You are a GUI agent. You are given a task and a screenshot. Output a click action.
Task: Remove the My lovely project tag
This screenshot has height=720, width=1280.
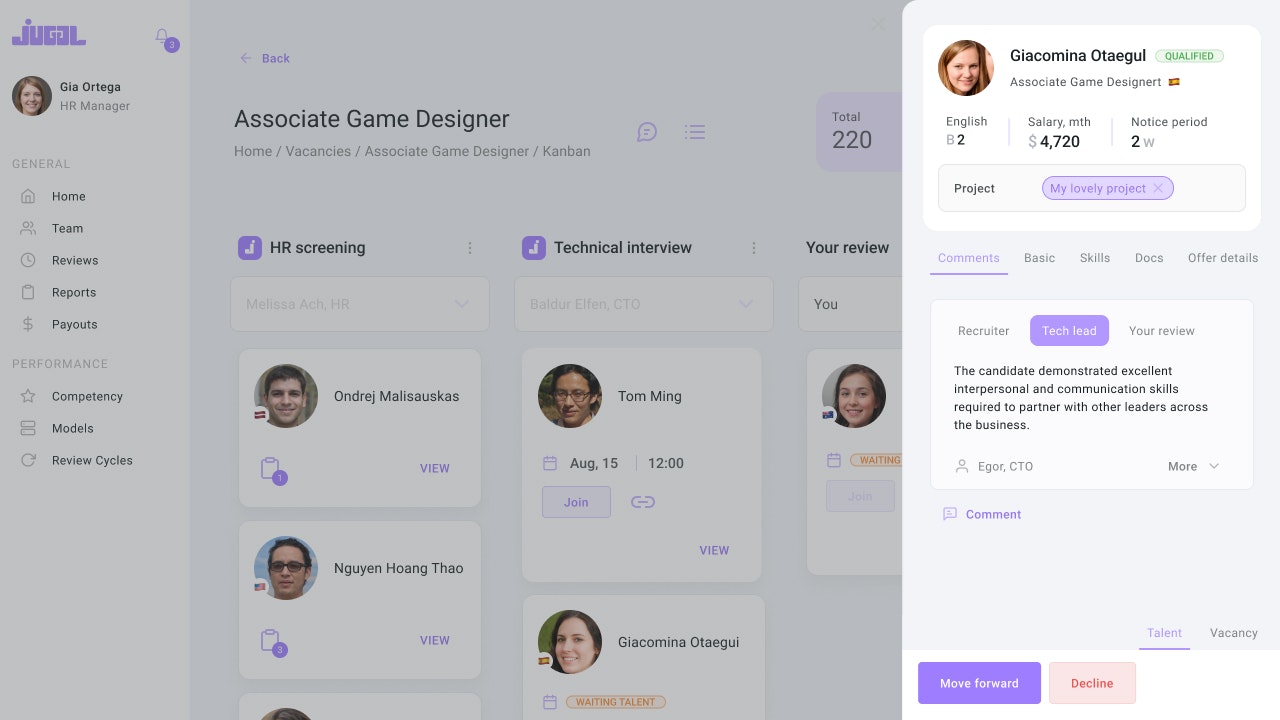coord(1158,188)
